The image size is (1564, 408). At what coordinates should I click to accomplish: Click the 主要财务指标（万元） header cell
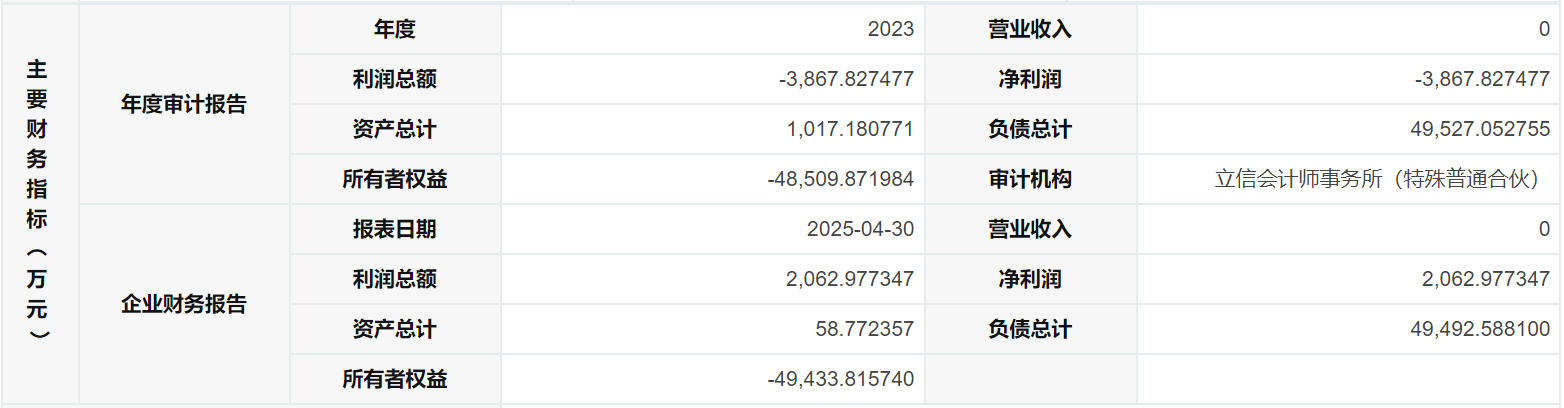[38, 204]
